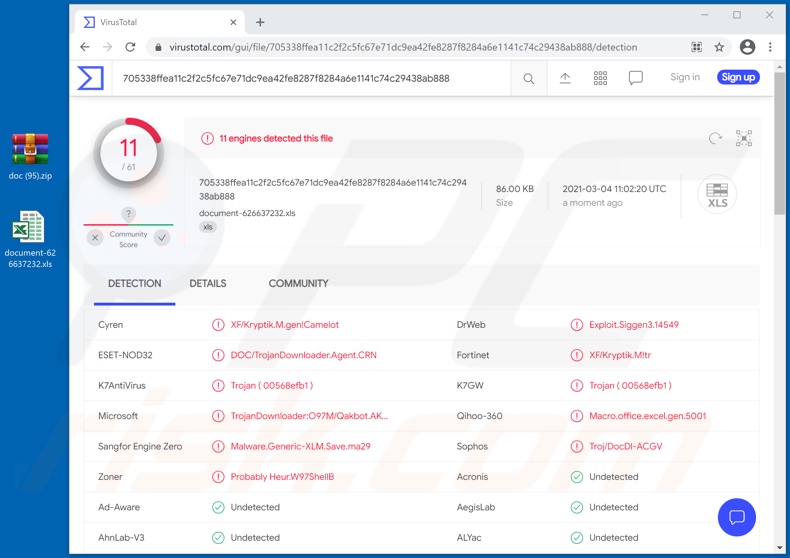
Task: Reload the VirusTotal page
Action: [x=130, y=47]
